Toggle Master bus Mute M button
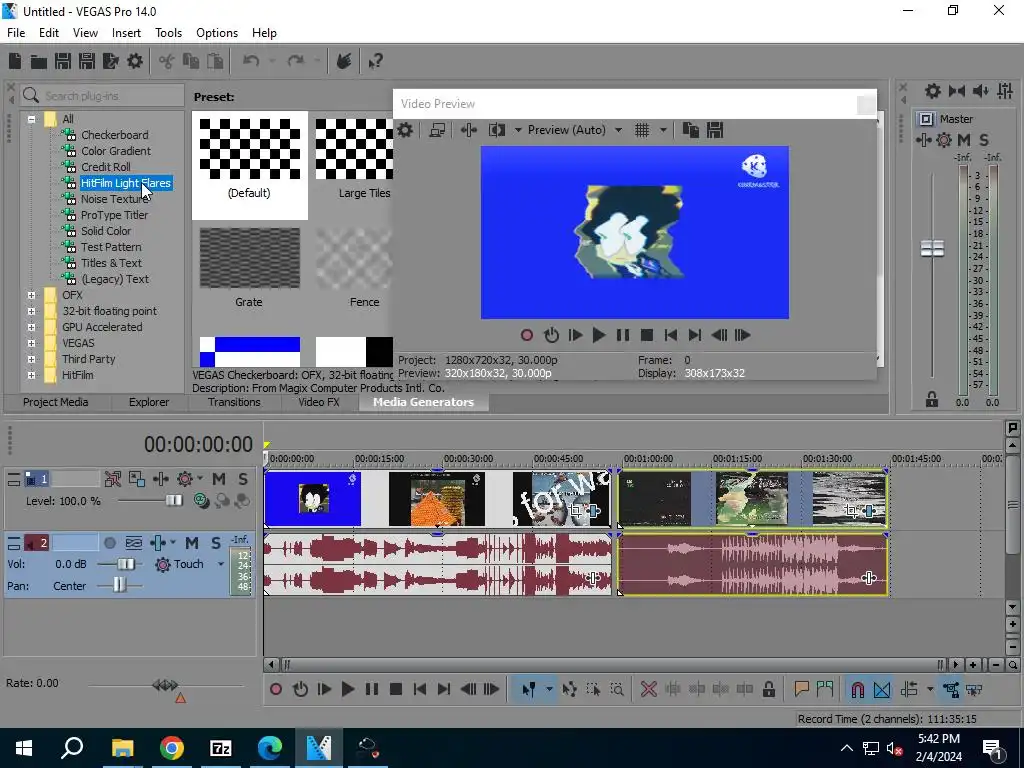The height and width of the screenshot is (768, 1024). tap(964, 140)
